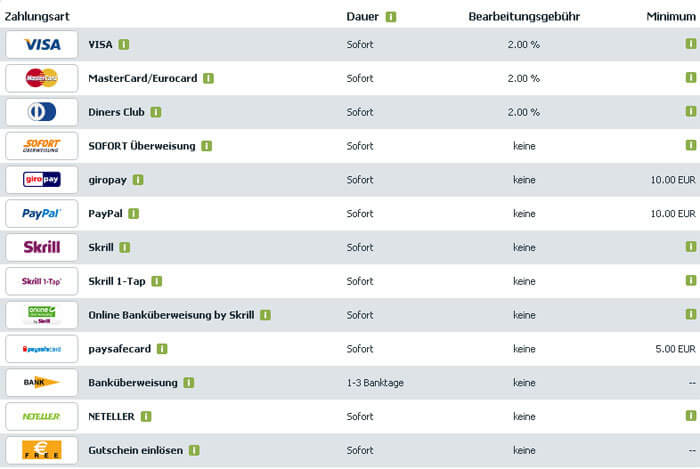Show VISA minimum info icon
The height and width of the screenshot is (469, 700).
690,44
